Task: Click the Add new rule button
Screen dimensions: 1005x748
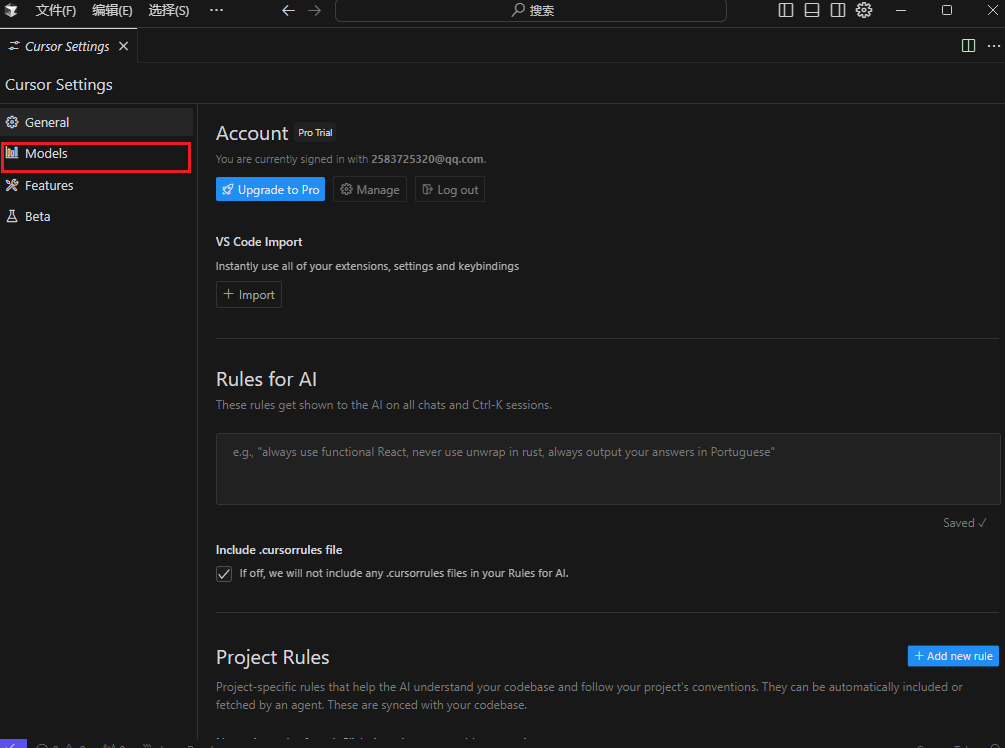Action: (x=953, y=656)
